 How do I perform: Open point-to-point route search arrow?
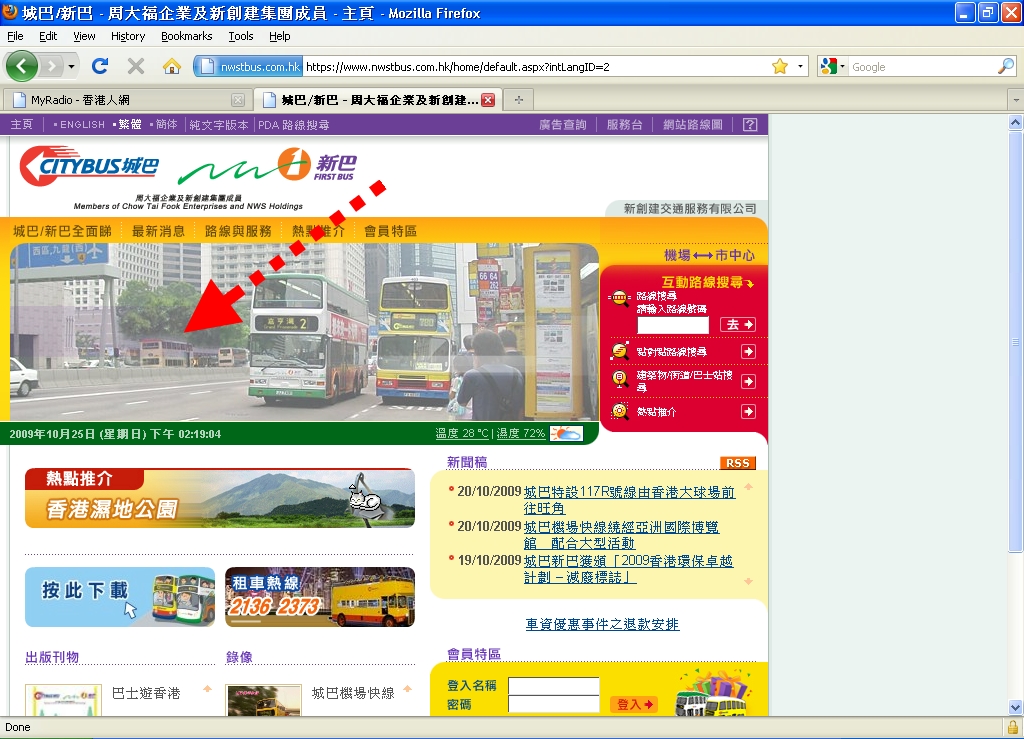pyautogui.click(x=748, y=352)
